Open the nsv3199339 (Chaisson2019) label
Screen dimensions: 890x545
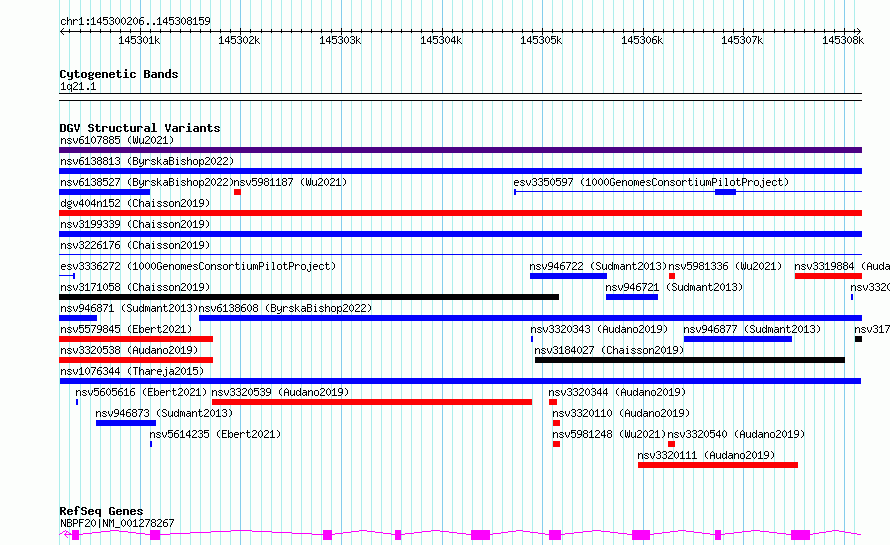click(x=135, y=224)
